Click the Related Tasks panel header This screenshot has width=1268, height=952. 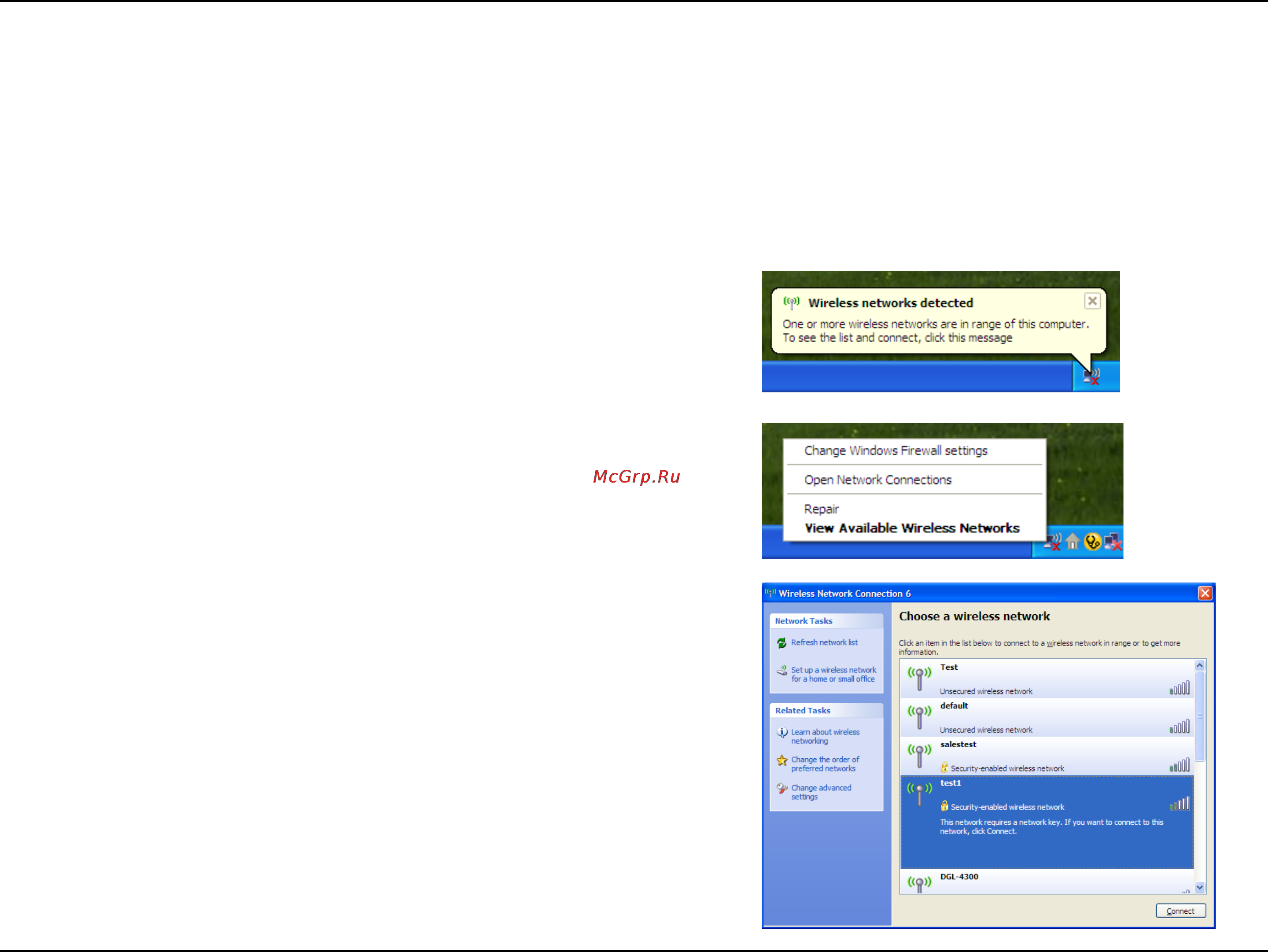click(x=826, y=710)
